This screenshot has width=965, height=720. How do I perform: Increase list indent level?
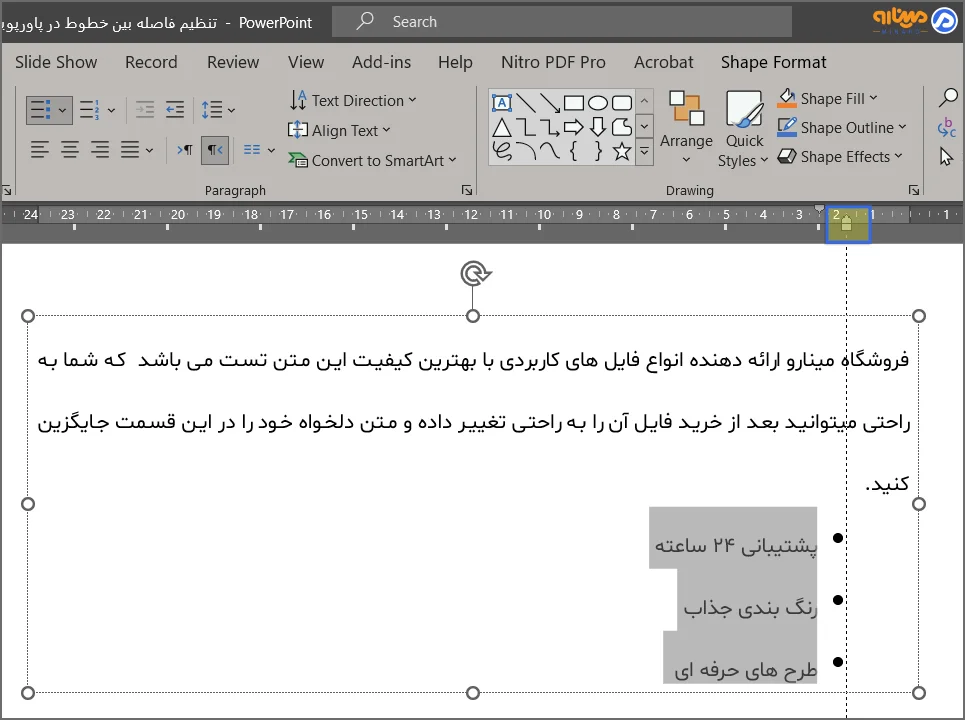(x=175, y=110)
